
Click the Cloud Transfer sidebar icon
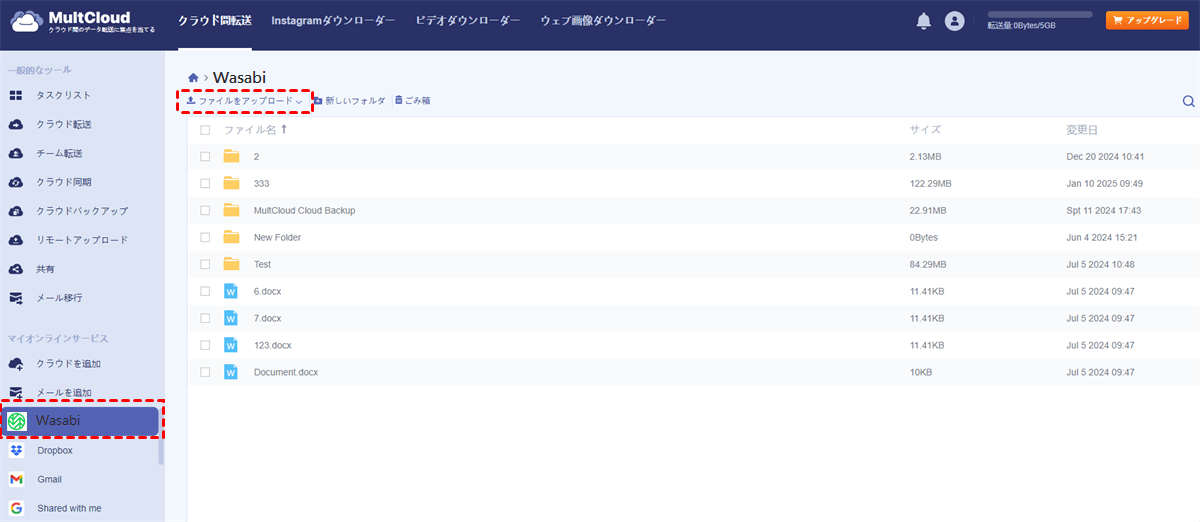click(16, 125)
